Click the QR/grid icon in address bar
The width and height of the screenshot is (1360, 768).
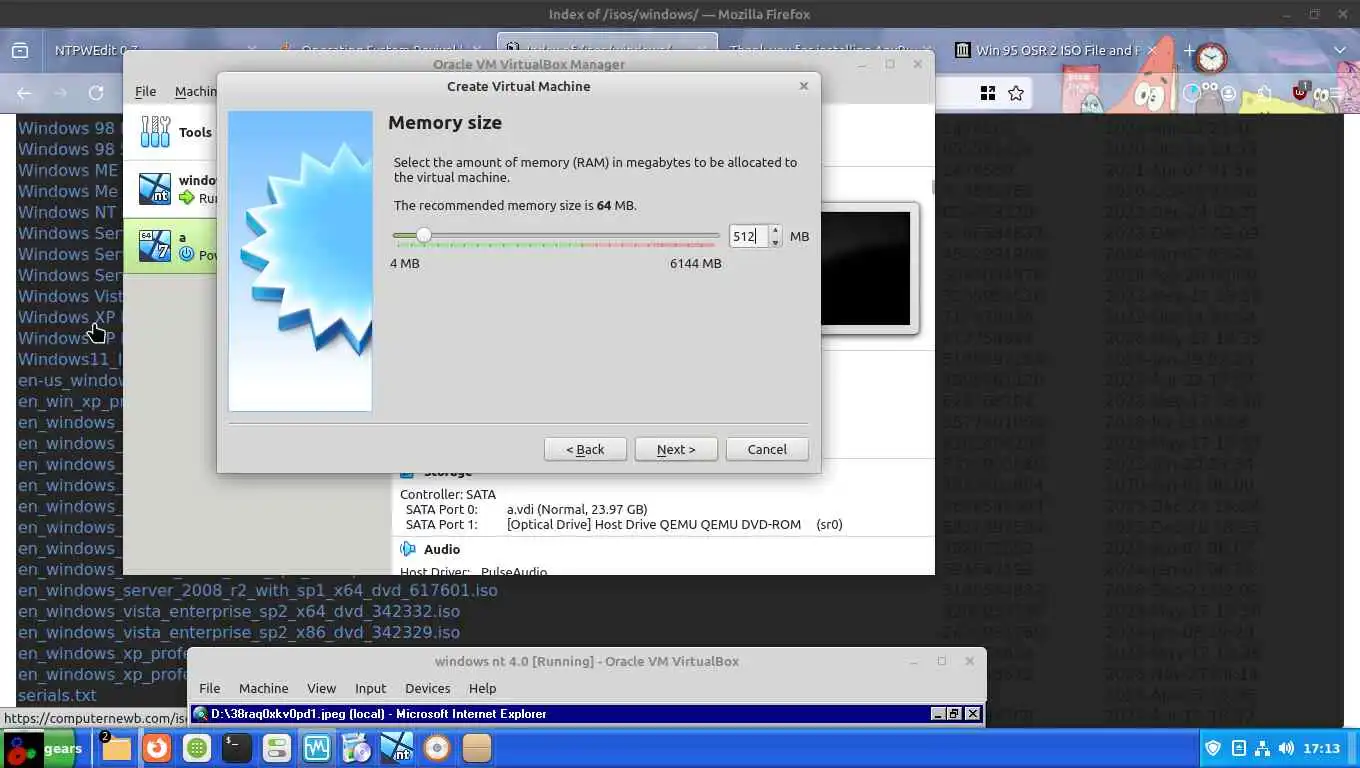[x=988, y=93]
